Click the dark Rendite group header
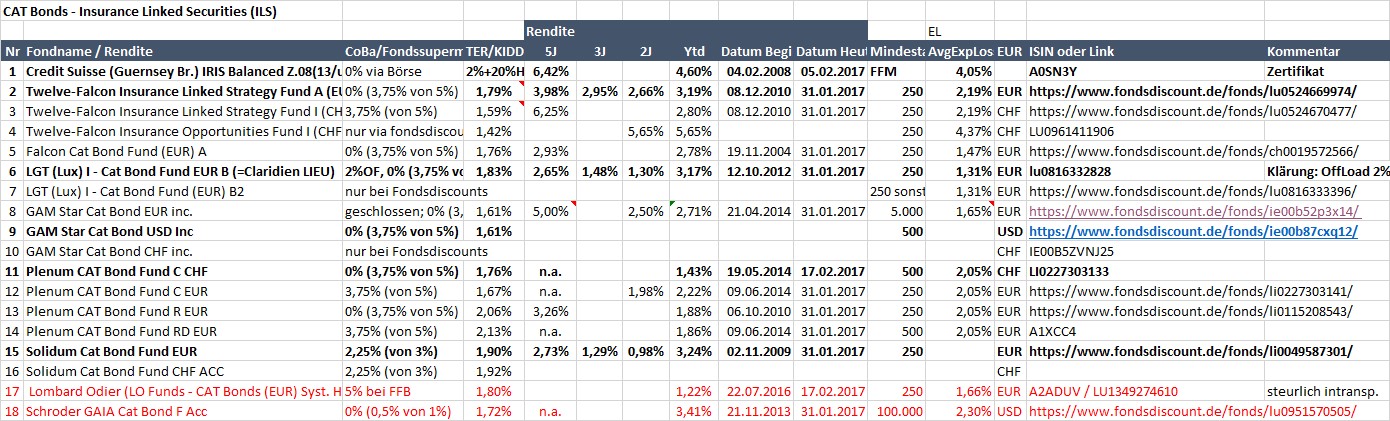The image size is (1390, 421). 551,31
